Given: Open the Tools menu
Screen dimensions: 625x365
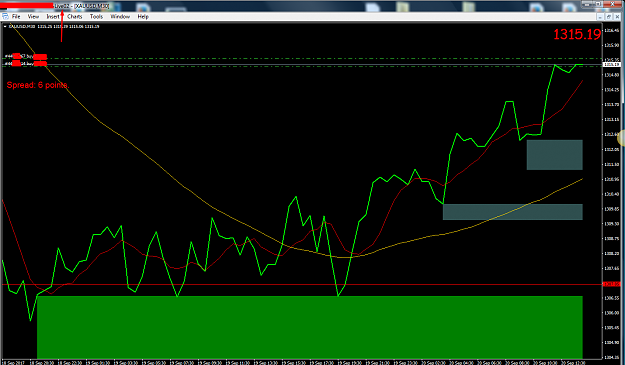Looking at the screenshot, I should coord(96,17).
